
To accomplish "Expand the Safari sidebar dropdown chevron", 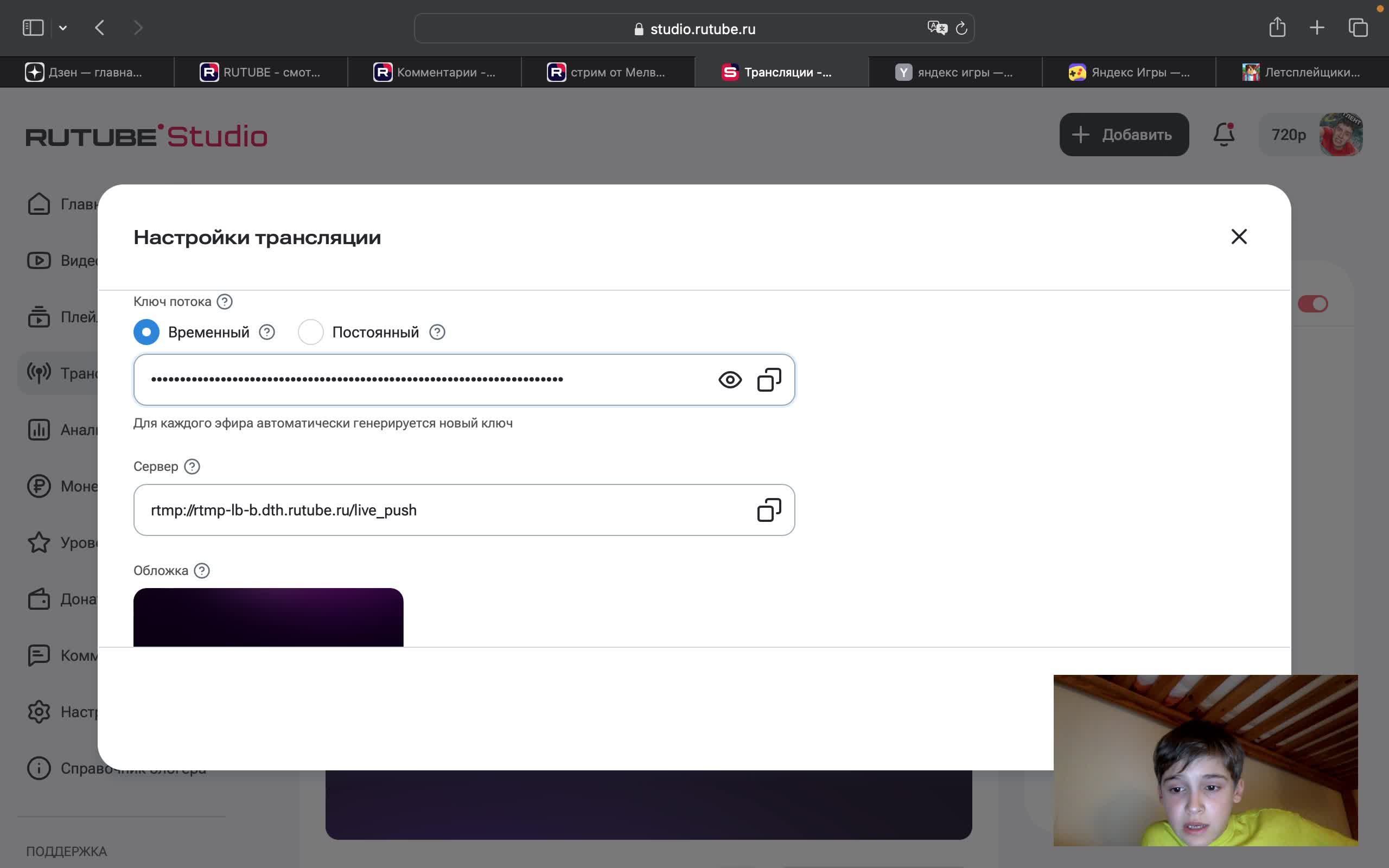I will coord(63,28).
